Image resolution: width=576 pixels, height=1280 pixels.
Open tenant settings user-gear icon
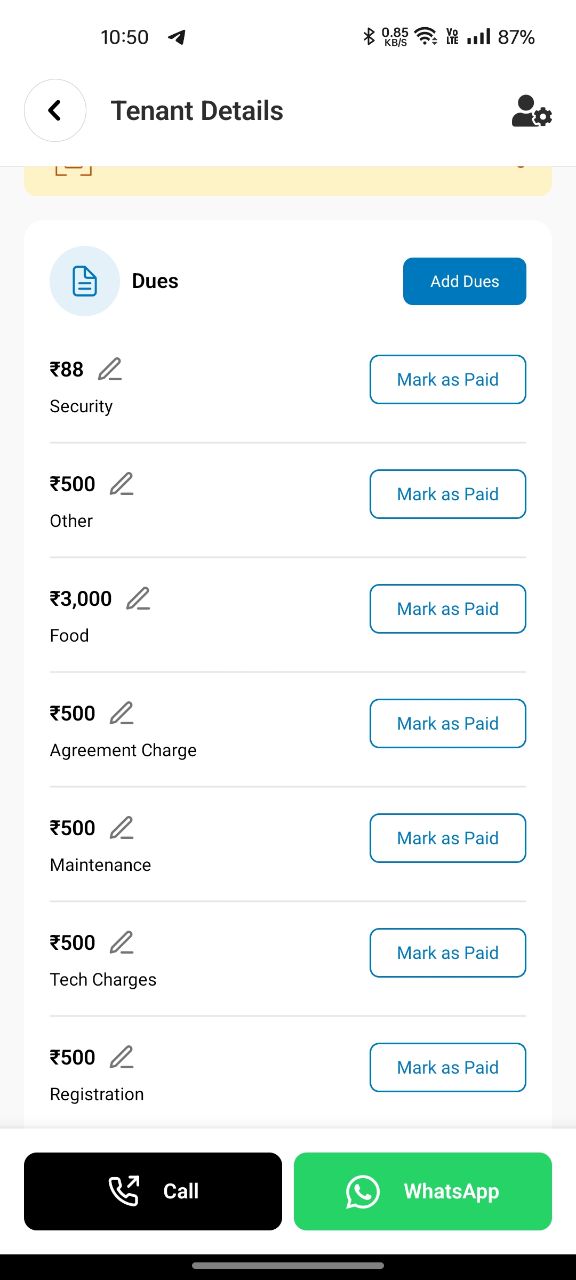click(x=531, y=111)
